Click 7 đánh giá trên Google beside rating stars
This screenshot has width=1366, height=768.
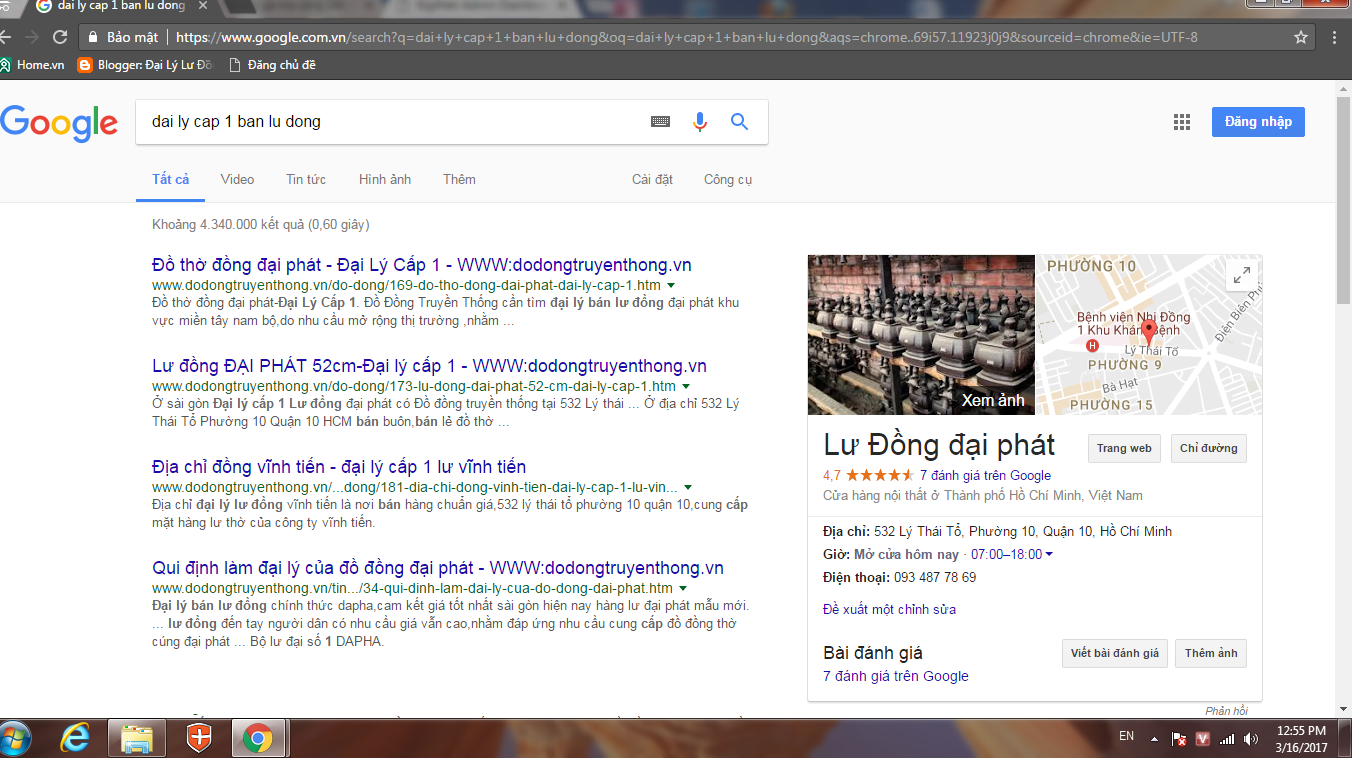point(985,475)
